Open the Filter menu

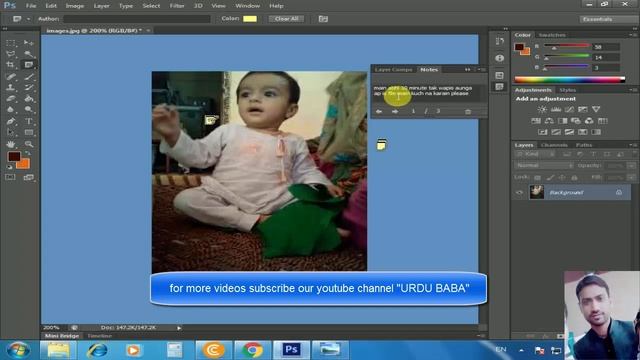pos(177,6)
